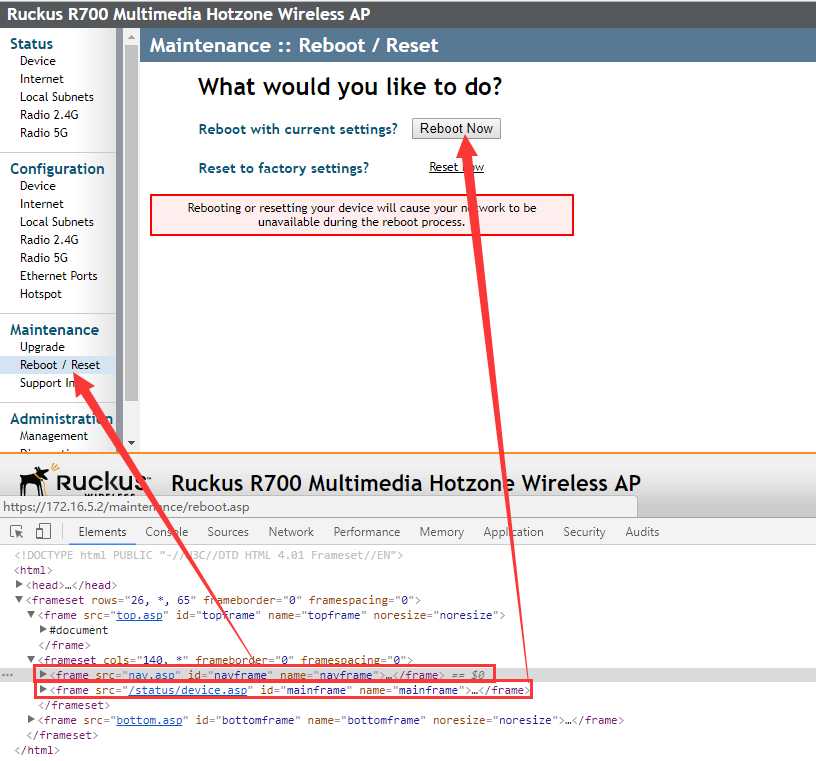Open Configuration Radio 2.4G page
The image size is (816, 761).
pyautogui.click(x=49, y=239)
